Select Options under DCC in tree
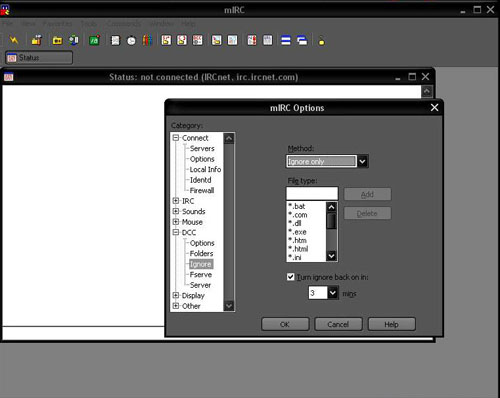500x398 pixels. tap(202, 243)
